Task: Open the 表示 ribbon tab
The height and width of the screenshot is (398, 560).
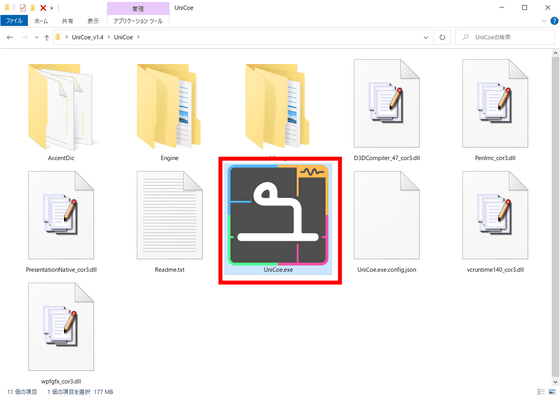Action: point(93,21)
